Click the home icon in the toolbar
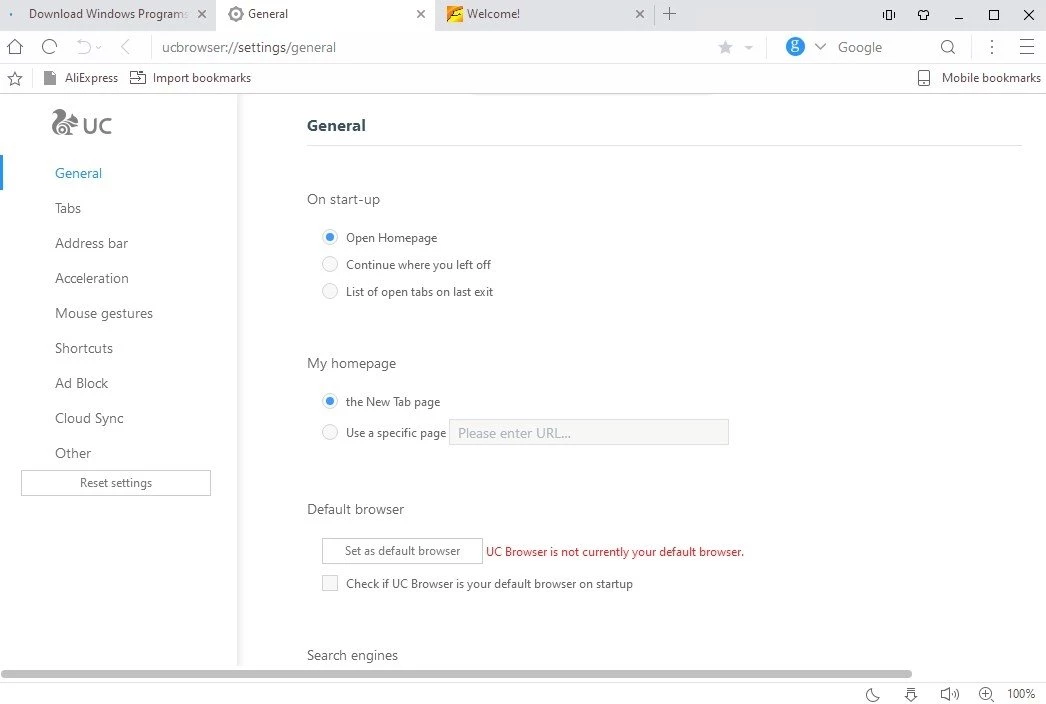Screen dimensions: 1046x704 click(x=15, y=47)
